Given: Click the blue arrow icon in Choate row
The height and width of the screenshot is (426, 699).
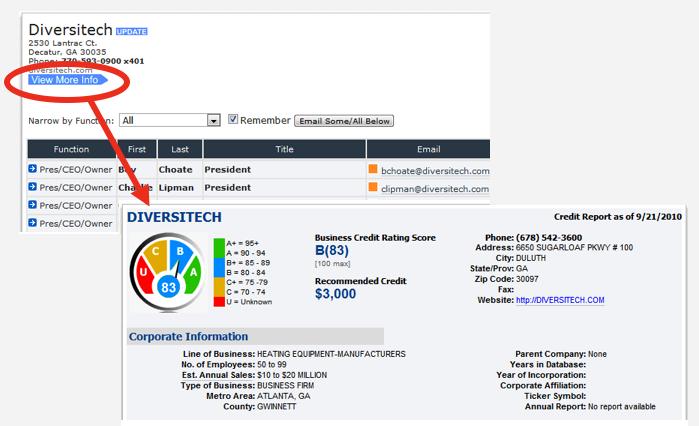Looking at the screenshot, I should click(x=33, y=168).
